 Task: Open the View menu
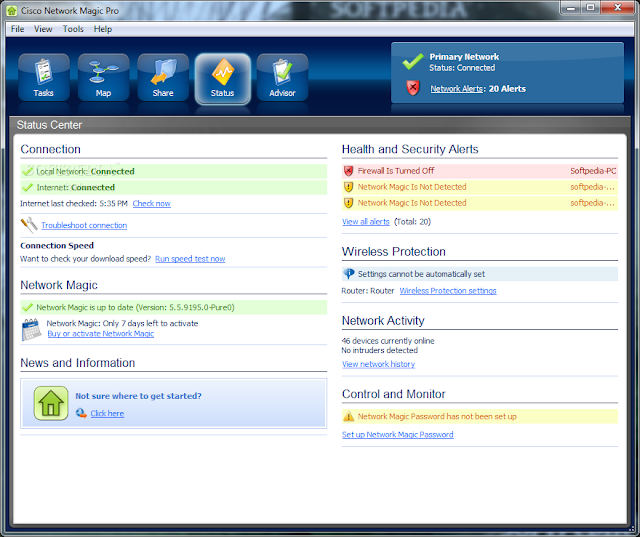(43, 29)
